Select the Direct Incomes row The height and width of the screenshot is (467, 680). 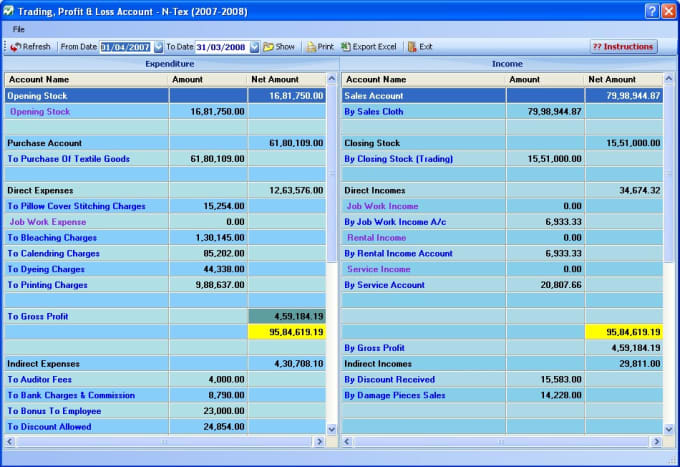click(x=502, y=190)
